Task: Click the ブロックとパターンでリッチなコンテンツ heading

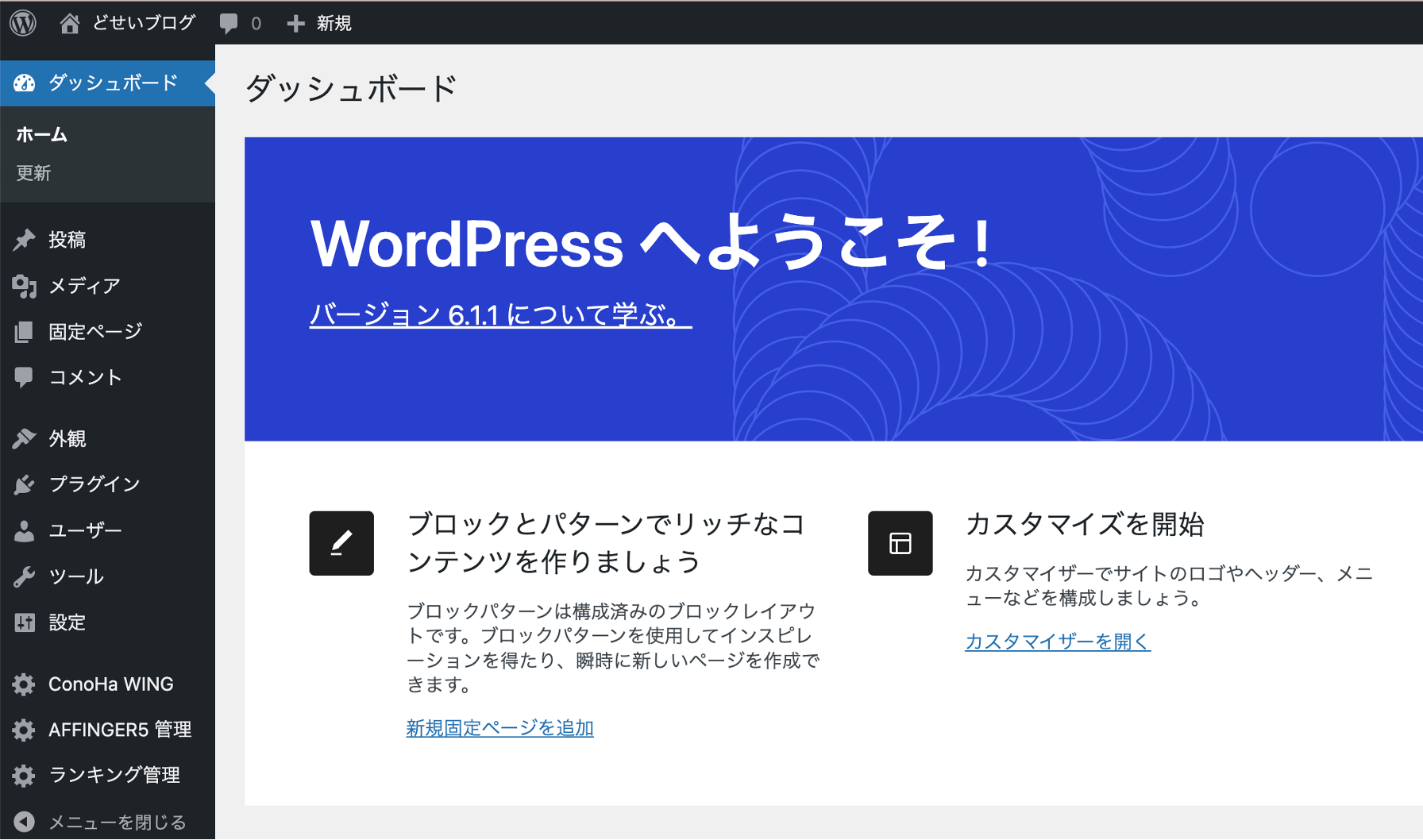Action: coord(607,543)
